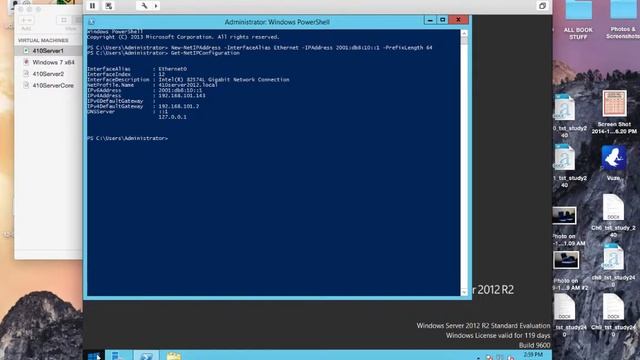Open File Explorer from the taskbar

click(174, 356)
